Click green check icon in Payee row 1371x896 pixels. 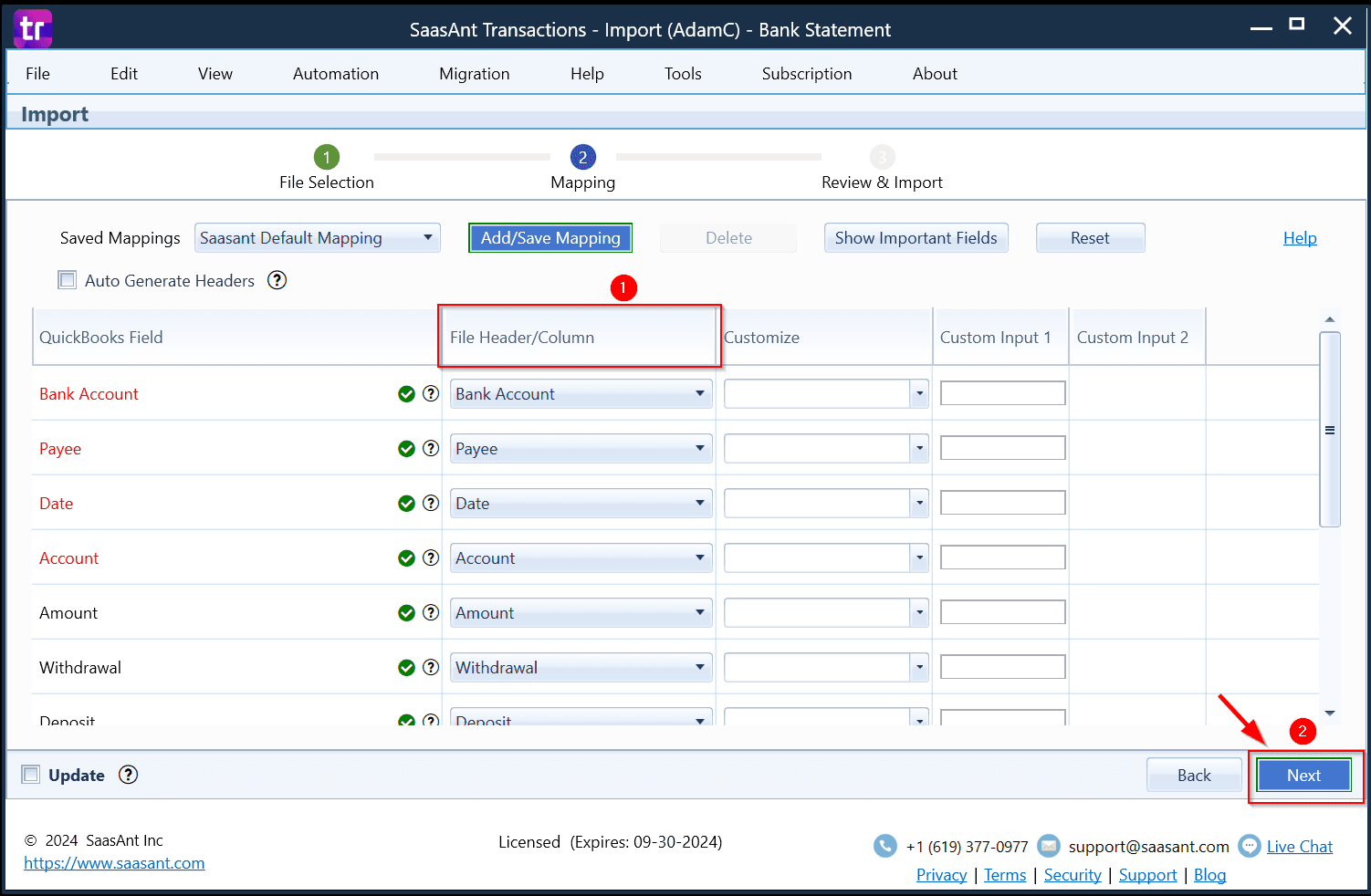[407, 448]
